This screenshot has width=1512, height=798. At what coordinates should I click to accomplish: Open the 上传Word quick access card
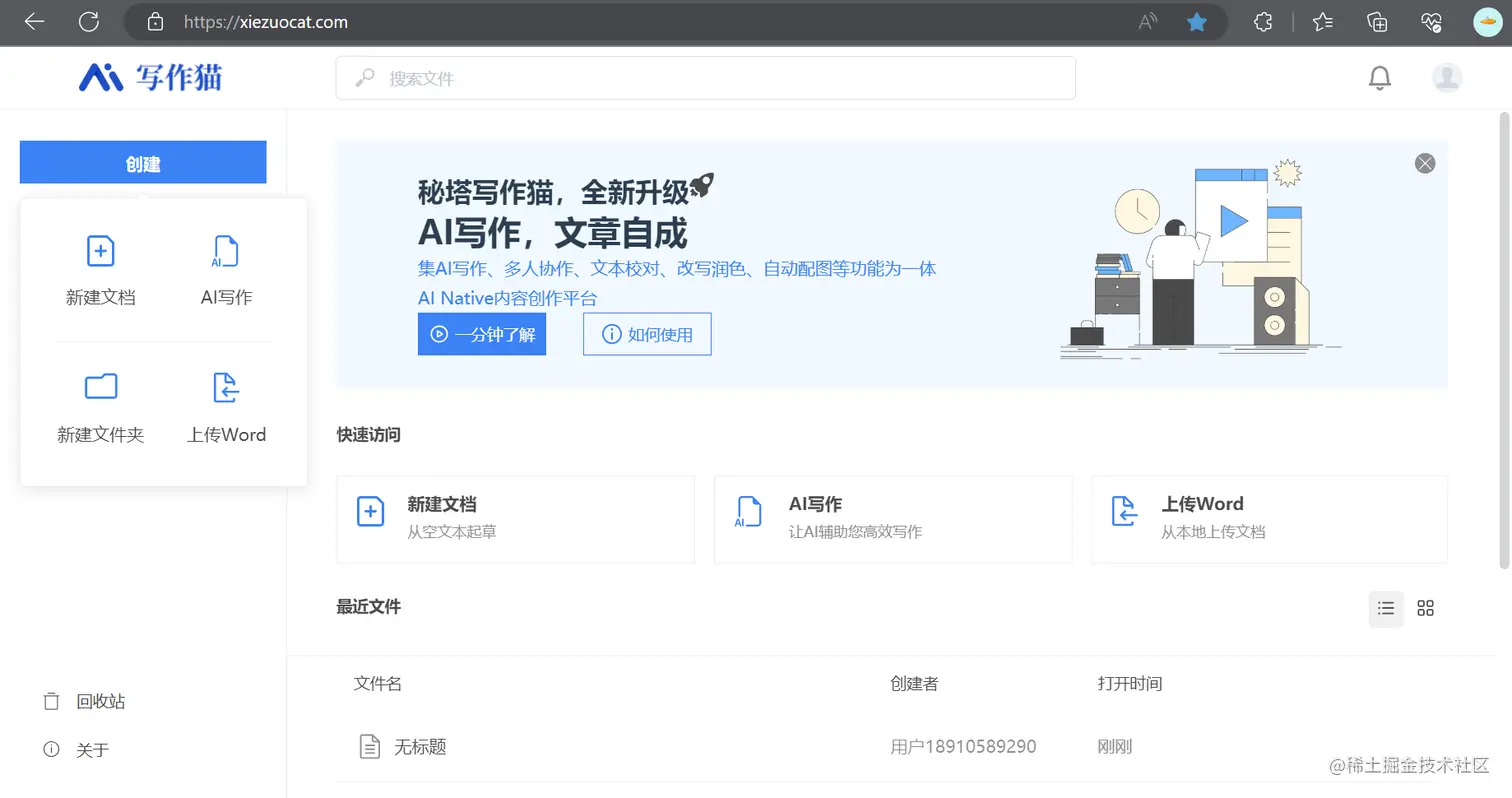(1270, 519)
